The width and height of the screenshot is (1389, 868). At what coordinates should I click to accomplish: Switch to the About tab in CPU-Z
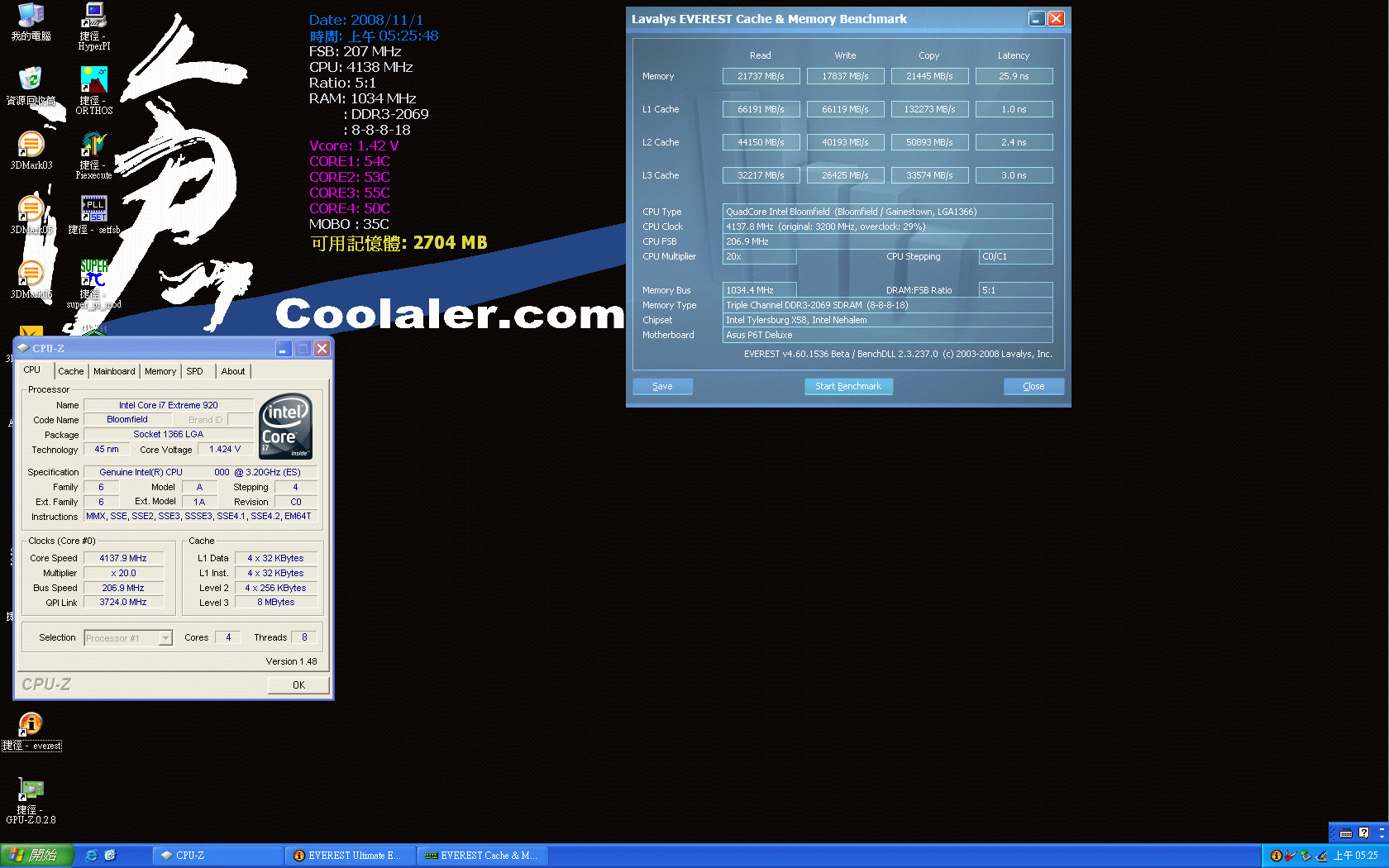[233, 371]
